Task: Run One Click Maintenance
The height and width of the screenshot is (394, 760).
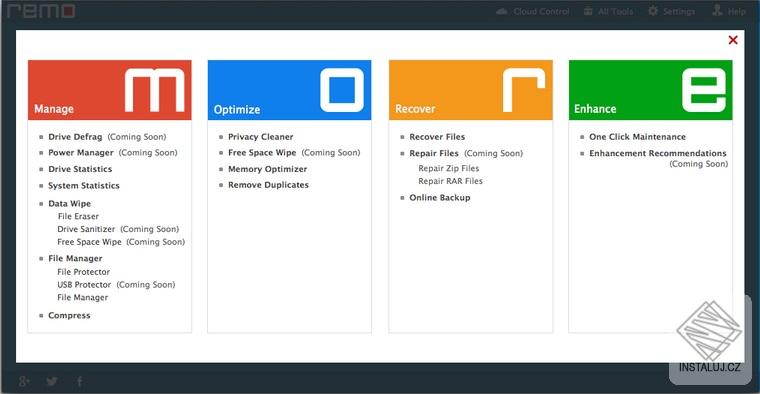Action: point(637,137)
